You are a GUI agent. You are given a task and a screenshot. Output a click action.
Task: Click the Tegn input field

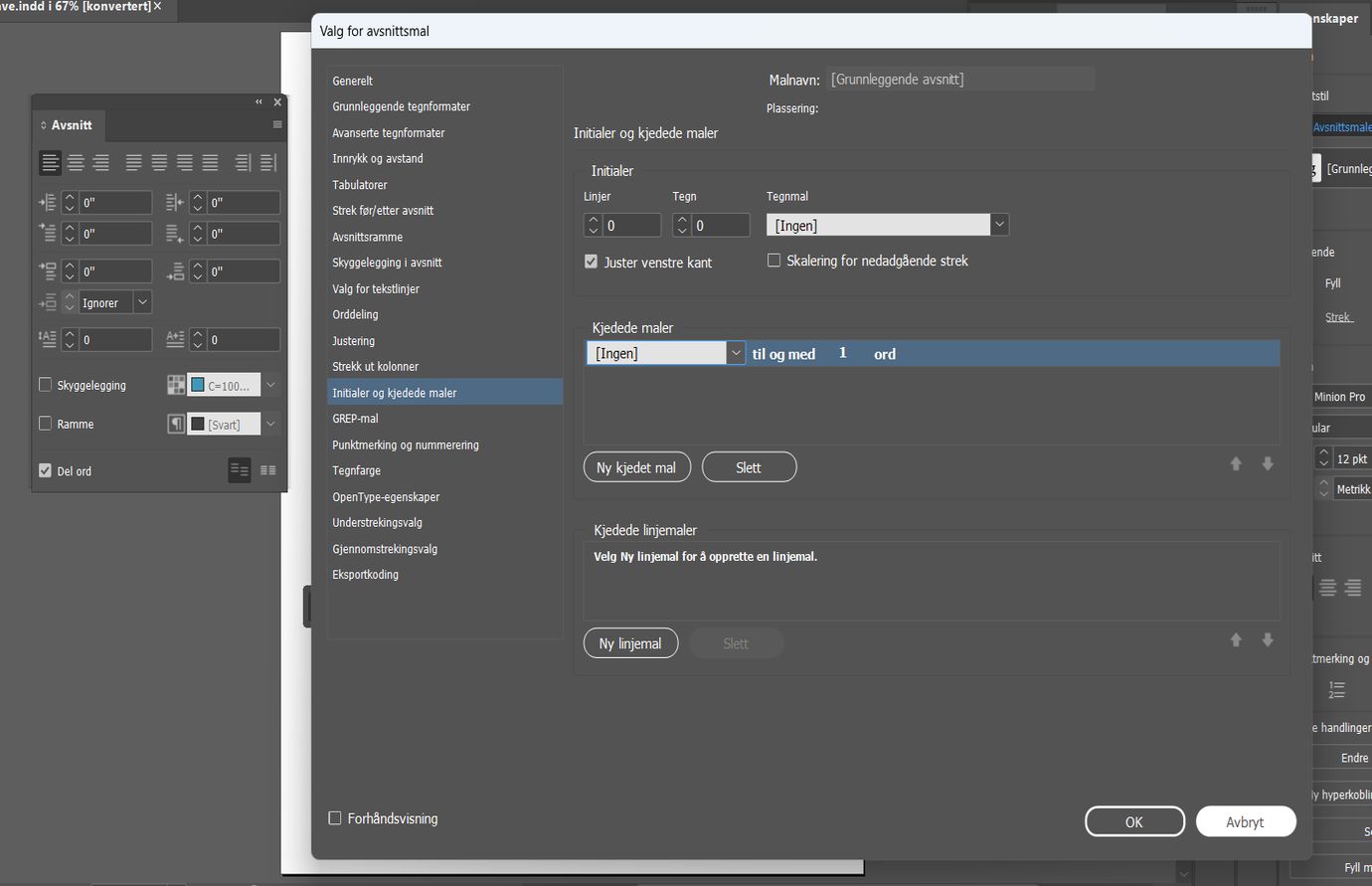[721, 226]
